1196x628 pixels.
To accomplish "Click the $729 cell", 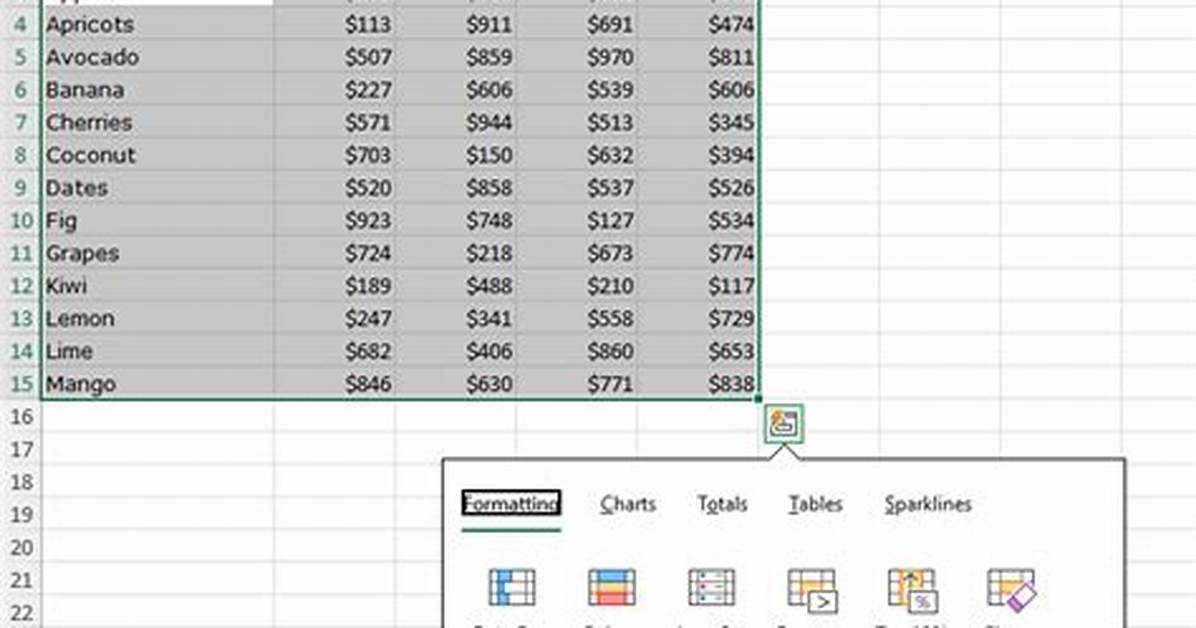I will 698,319.
